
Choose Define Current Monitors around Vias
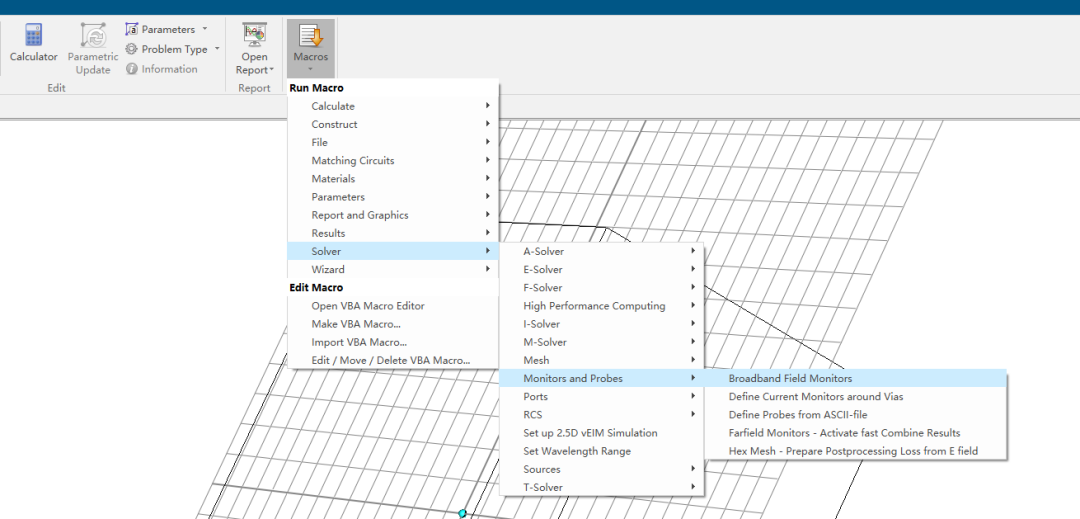(815, 396)
